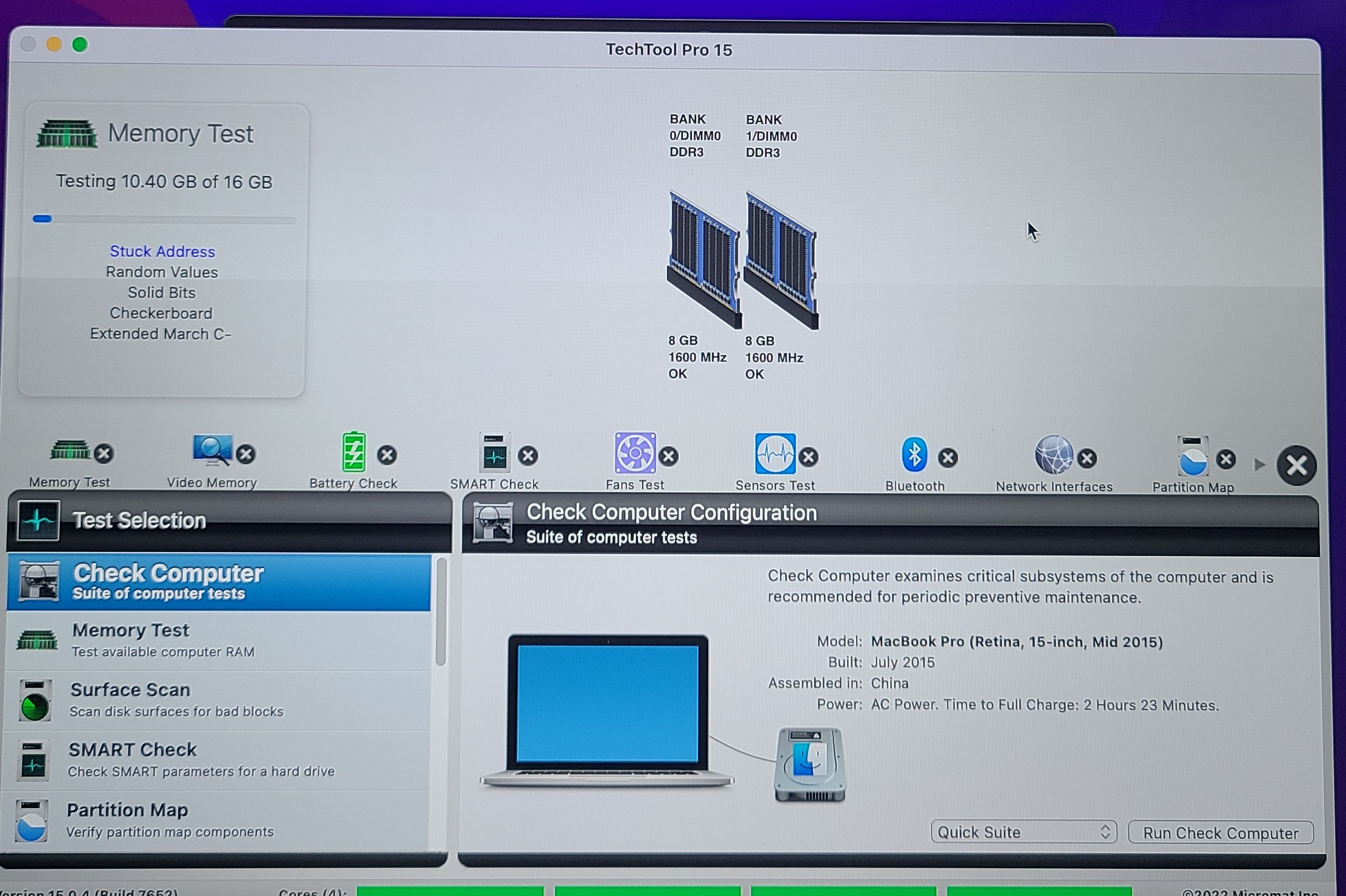Click the Test Selection list scrollbar
The image size is (1346, 896).
point(441,611)
